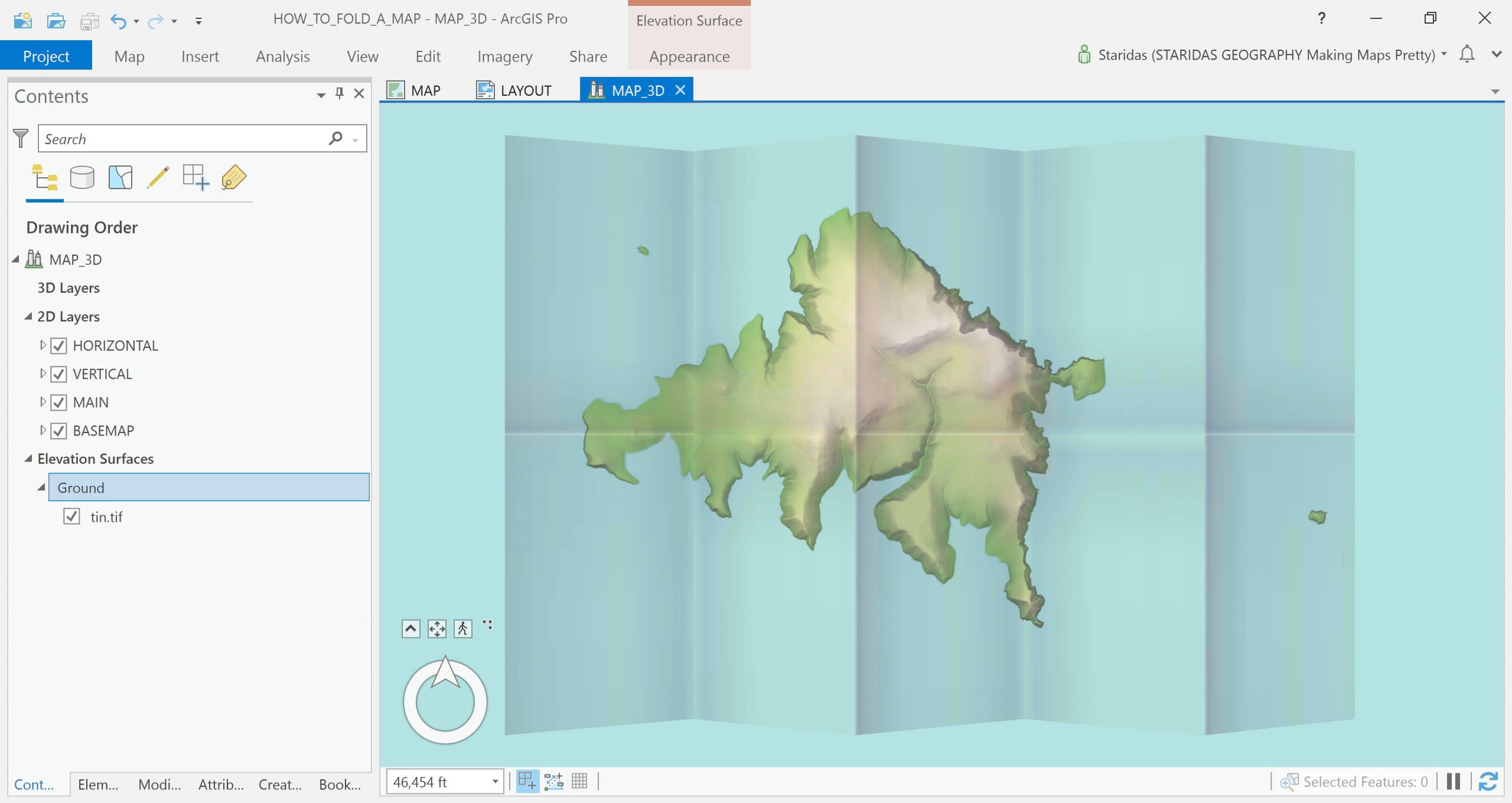Open List By Snapping icon
The image size is (1512, 803).
[x=195, y=177]
